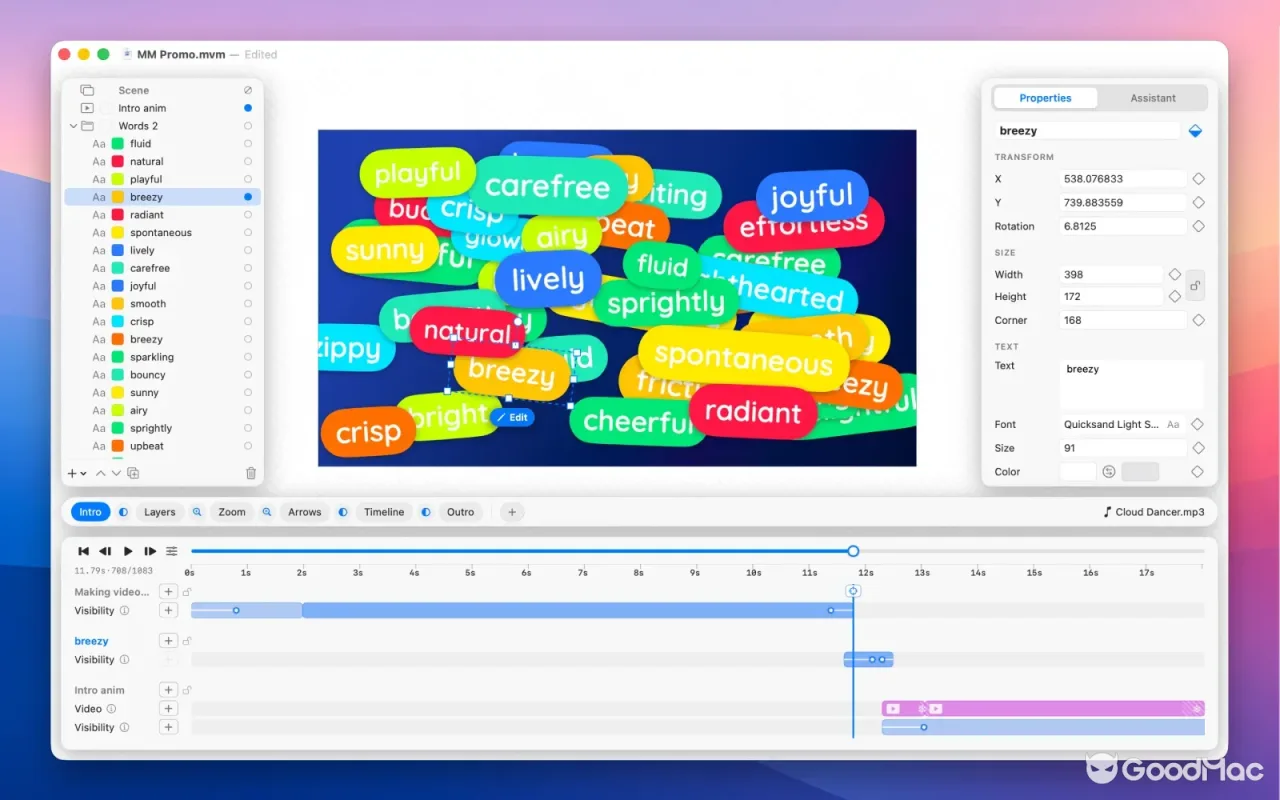Step forward one frame in playback controls
The image size is (1280, 800).
(150, 551)
